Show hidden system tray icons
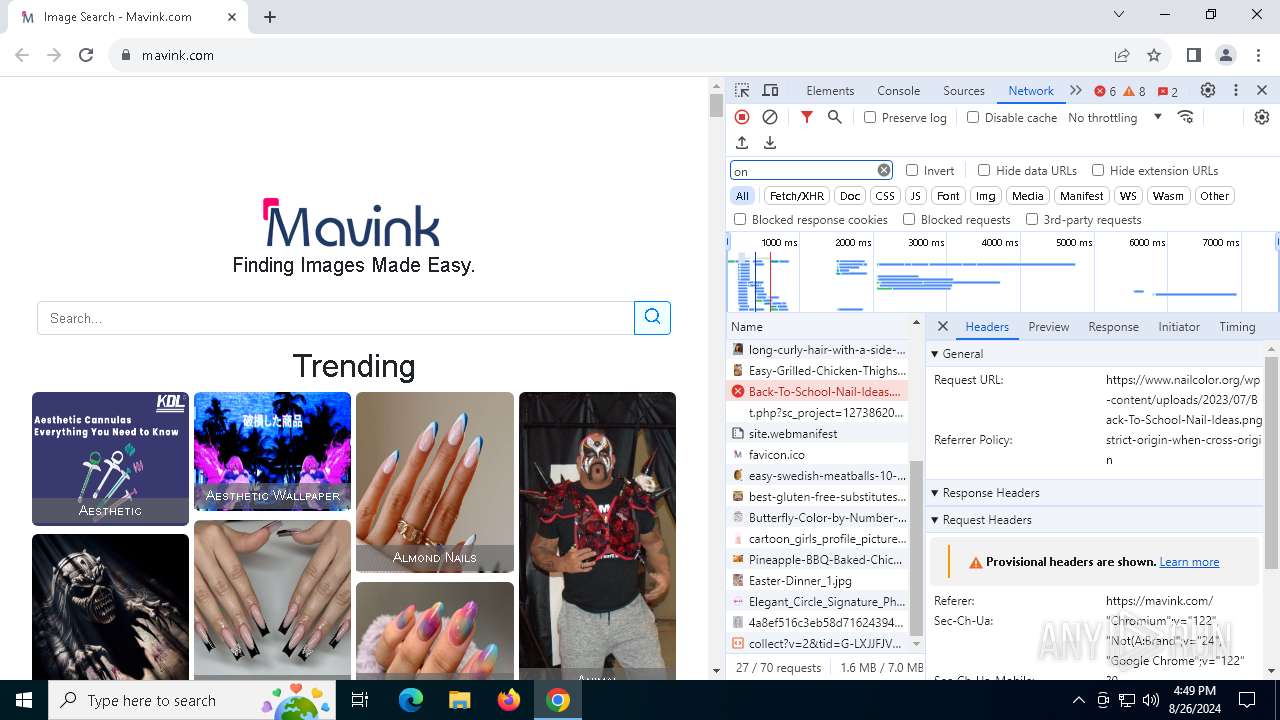The image size is (1280, 720). click(1078, 700)
